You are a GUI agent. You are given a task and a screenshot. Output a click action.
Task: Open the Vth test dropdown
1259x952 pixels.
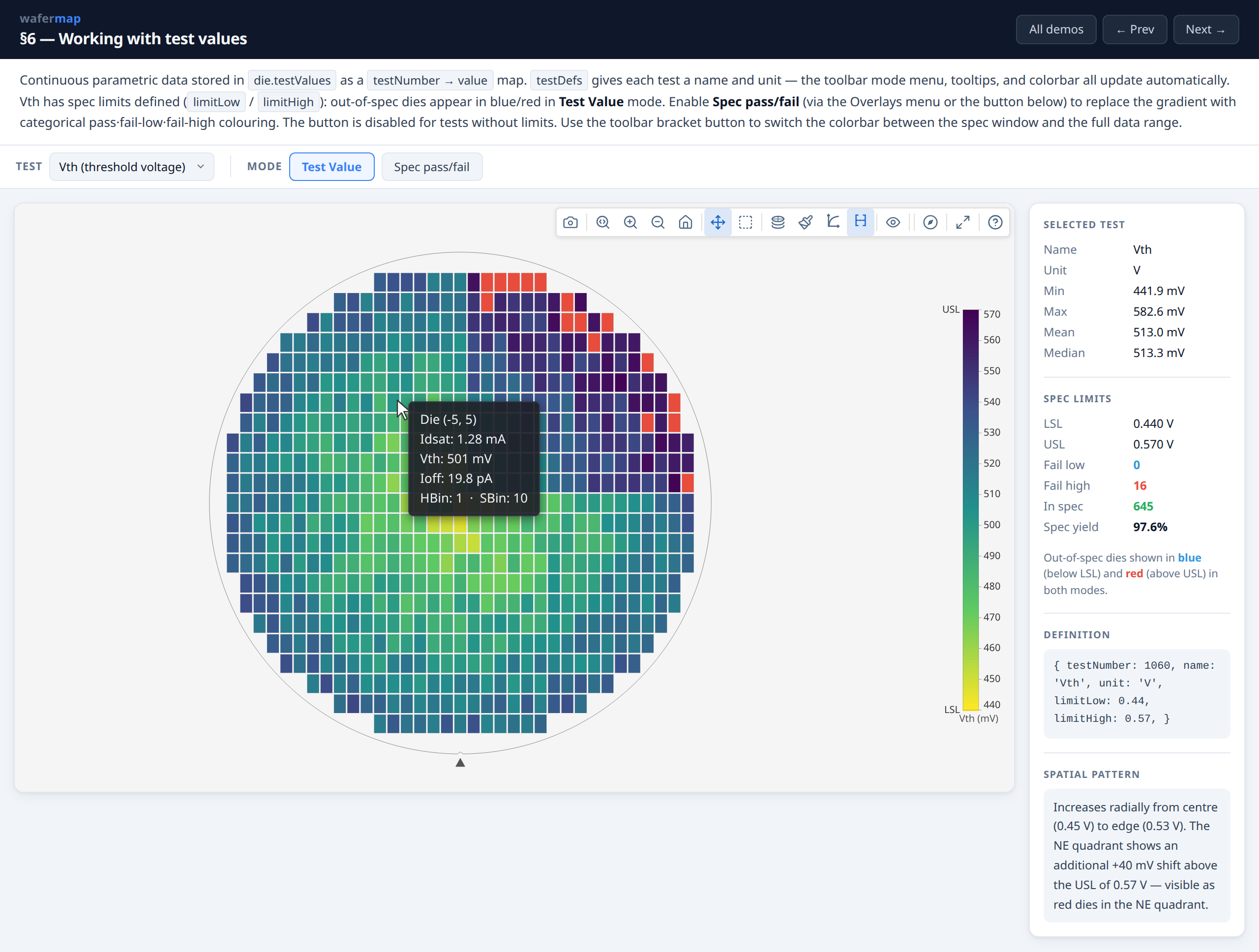tap(131, 167)
